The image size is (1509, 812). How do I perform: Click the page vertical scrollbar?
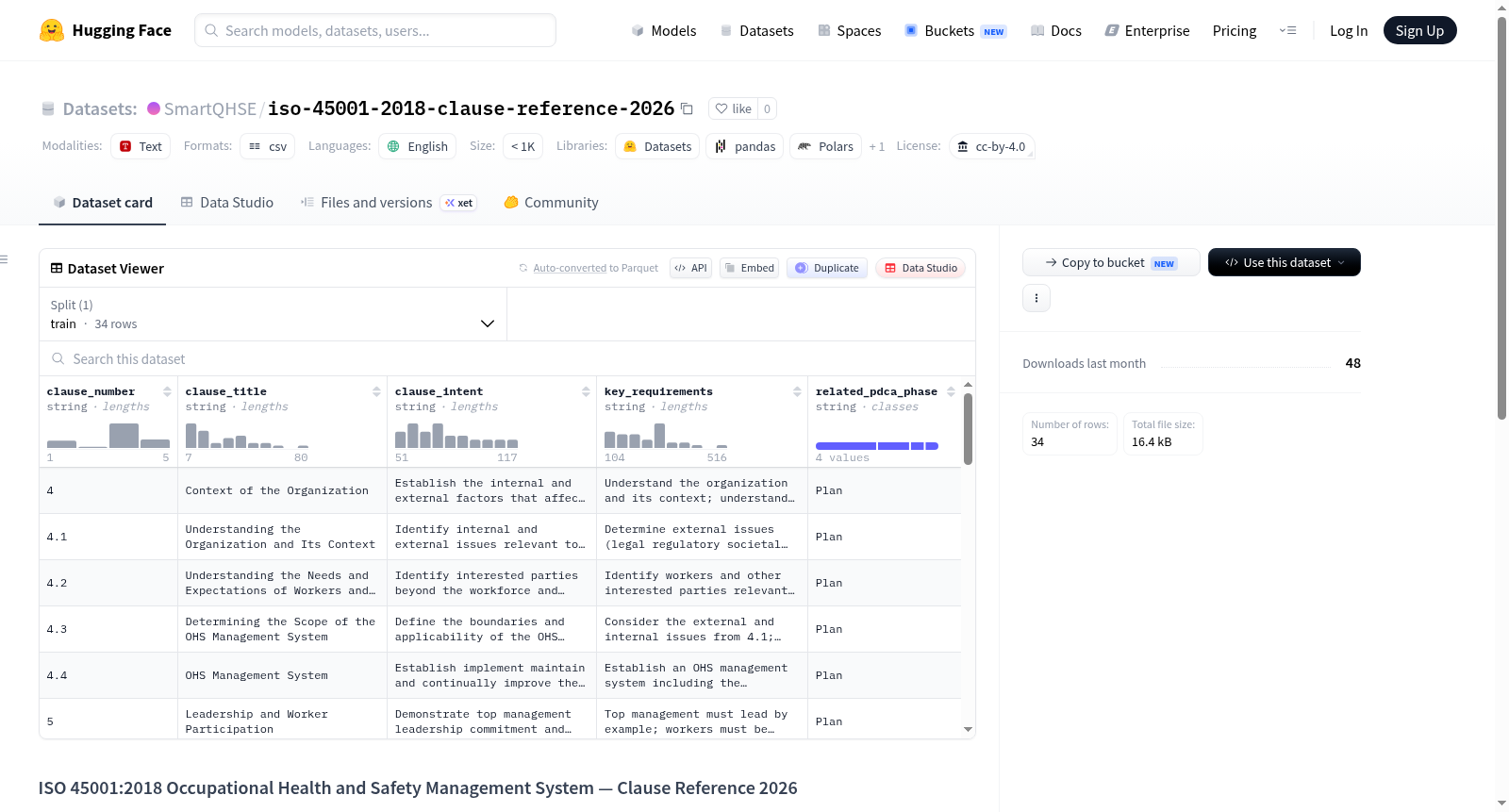[1501, 217]
